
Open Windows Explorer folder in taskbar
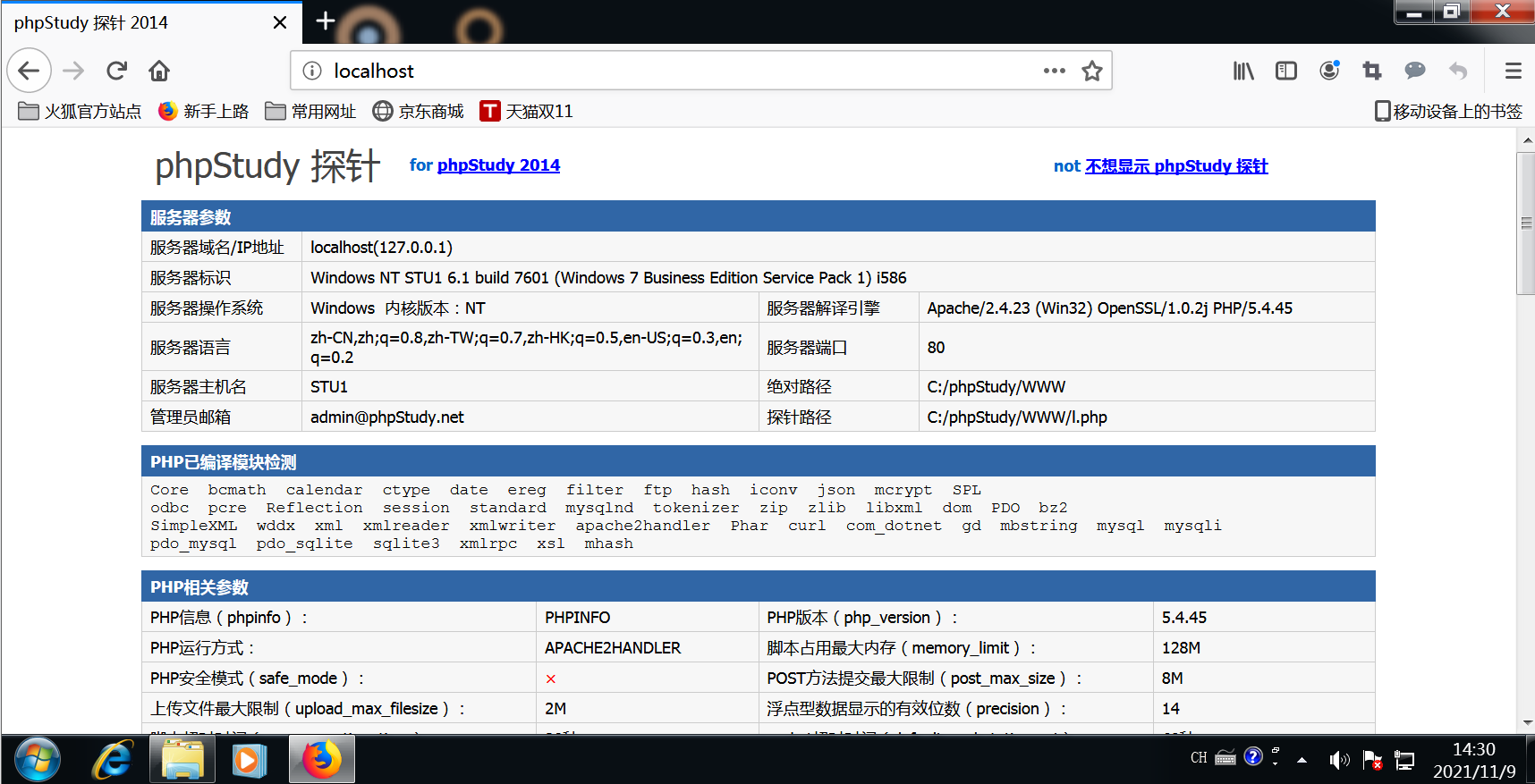click(182, 760)
